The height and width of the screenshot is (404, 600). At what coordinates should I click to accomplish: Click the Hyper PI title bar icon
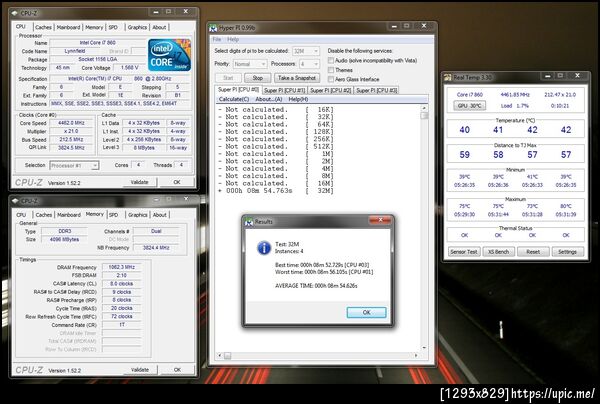coord(213,28)
